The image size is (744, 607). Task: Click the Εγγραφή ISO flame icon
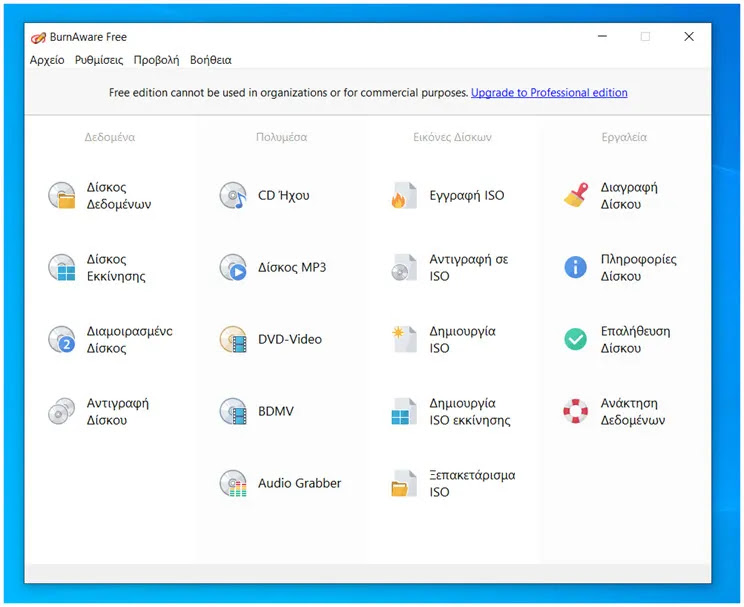pyautogui.click(x=404, y=196)
